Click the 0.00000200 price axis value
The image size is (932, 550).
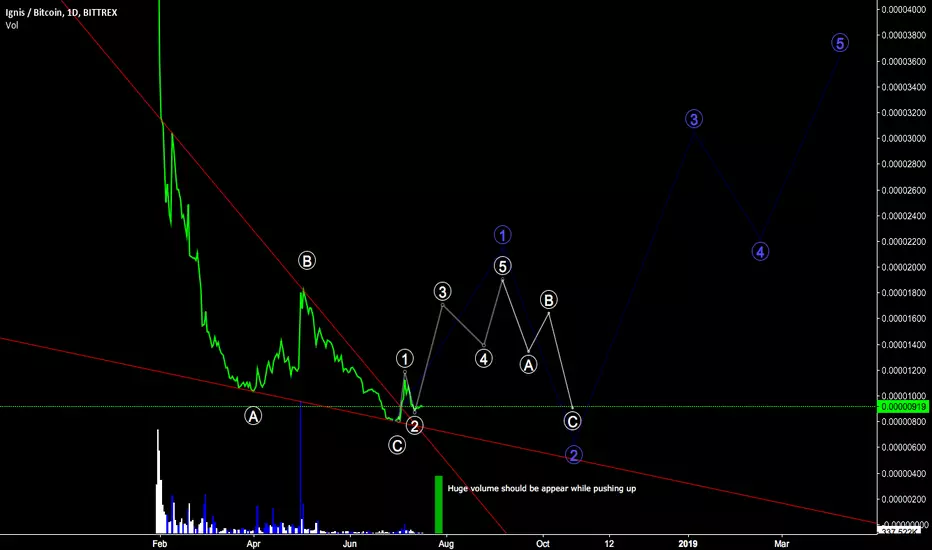[x=903, y=499]
